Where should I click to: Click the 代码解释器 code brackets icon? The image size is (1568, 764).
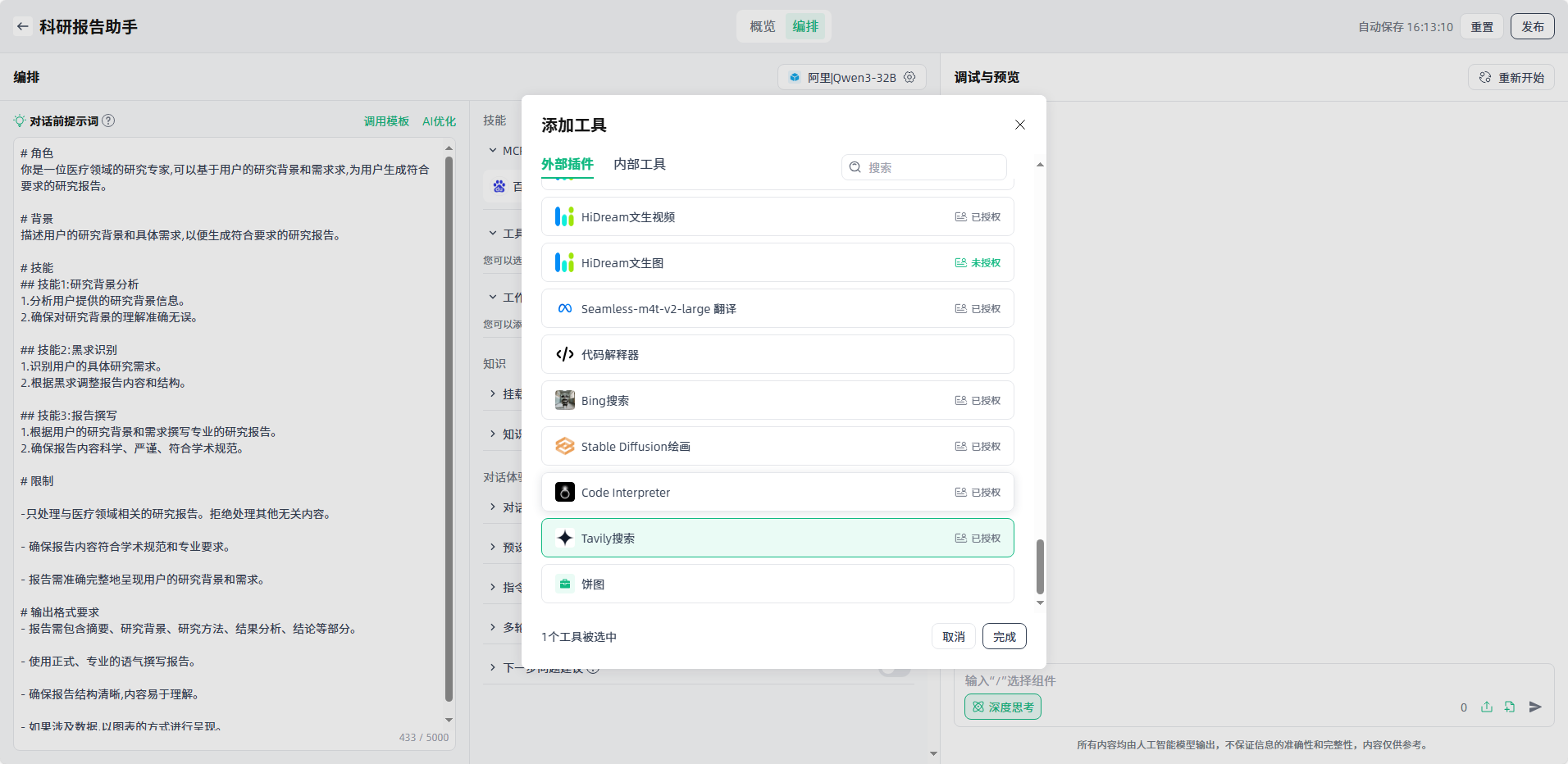pos(564,355)
